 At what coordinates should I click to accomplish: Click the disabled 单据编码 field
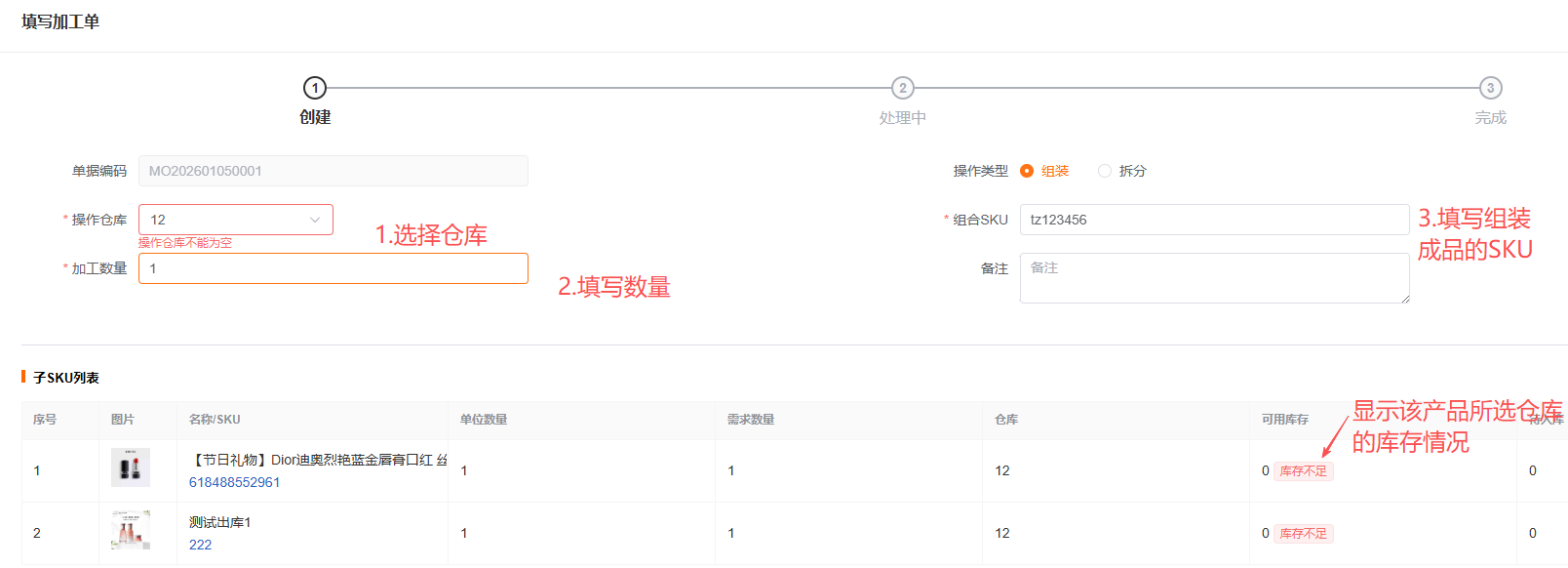[333, 171]
